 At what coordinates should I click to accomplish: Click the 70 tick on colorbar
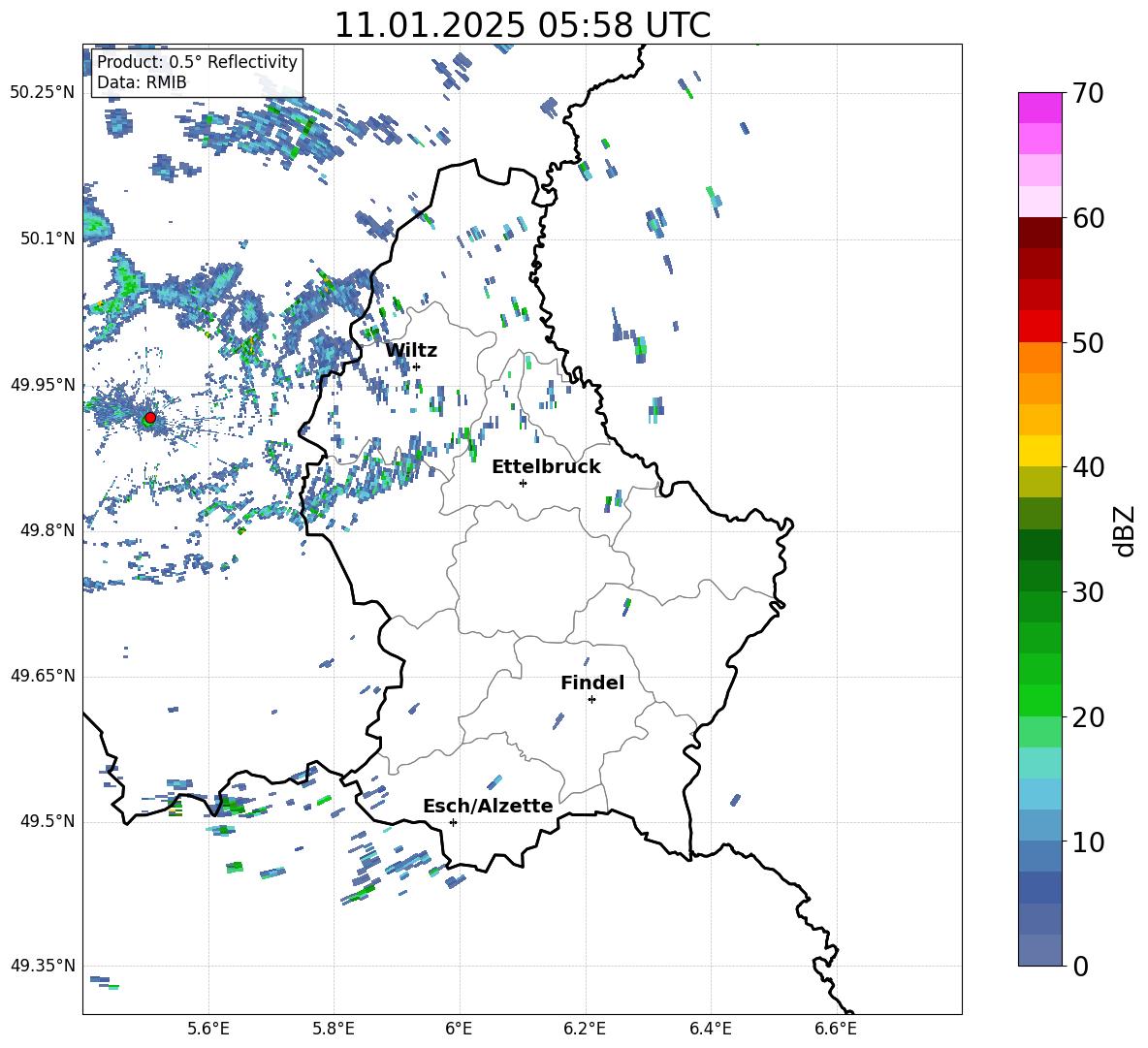[x=1088, y=94]
